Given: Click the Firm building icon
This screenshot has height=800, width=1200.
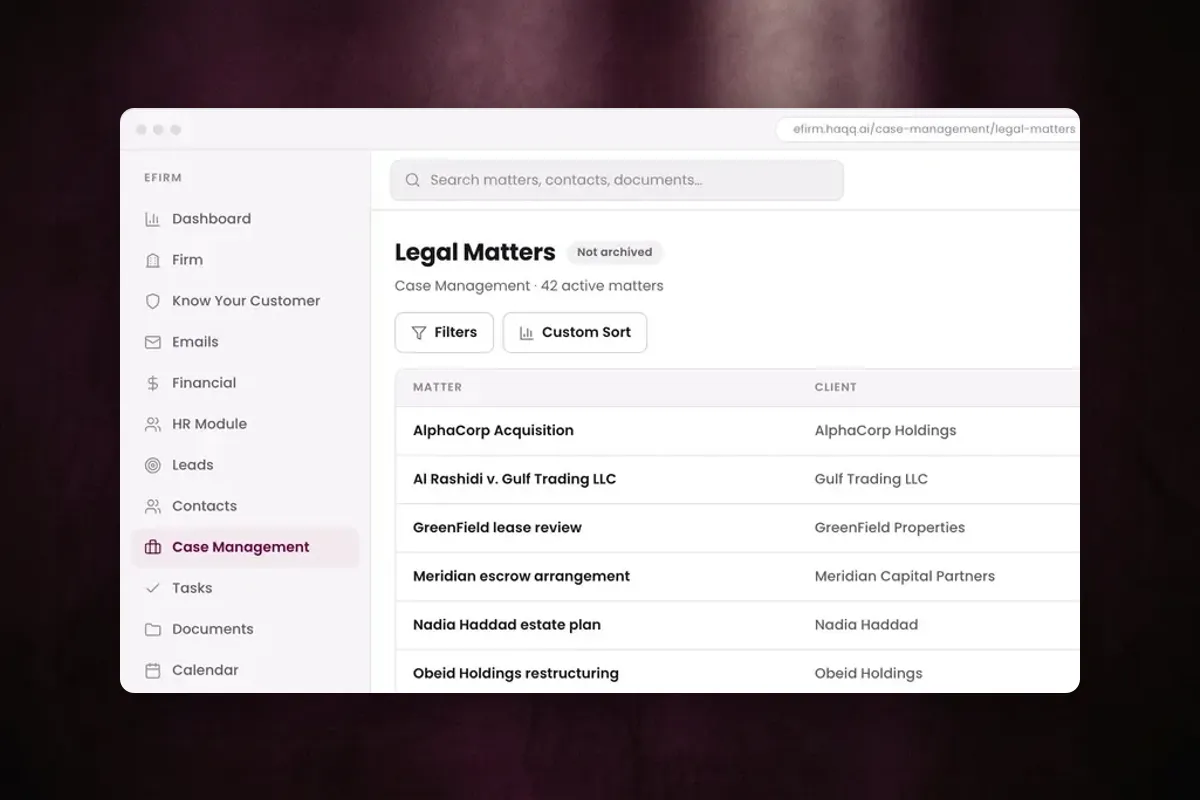Looking at the screenshot, I should [152, 260].
